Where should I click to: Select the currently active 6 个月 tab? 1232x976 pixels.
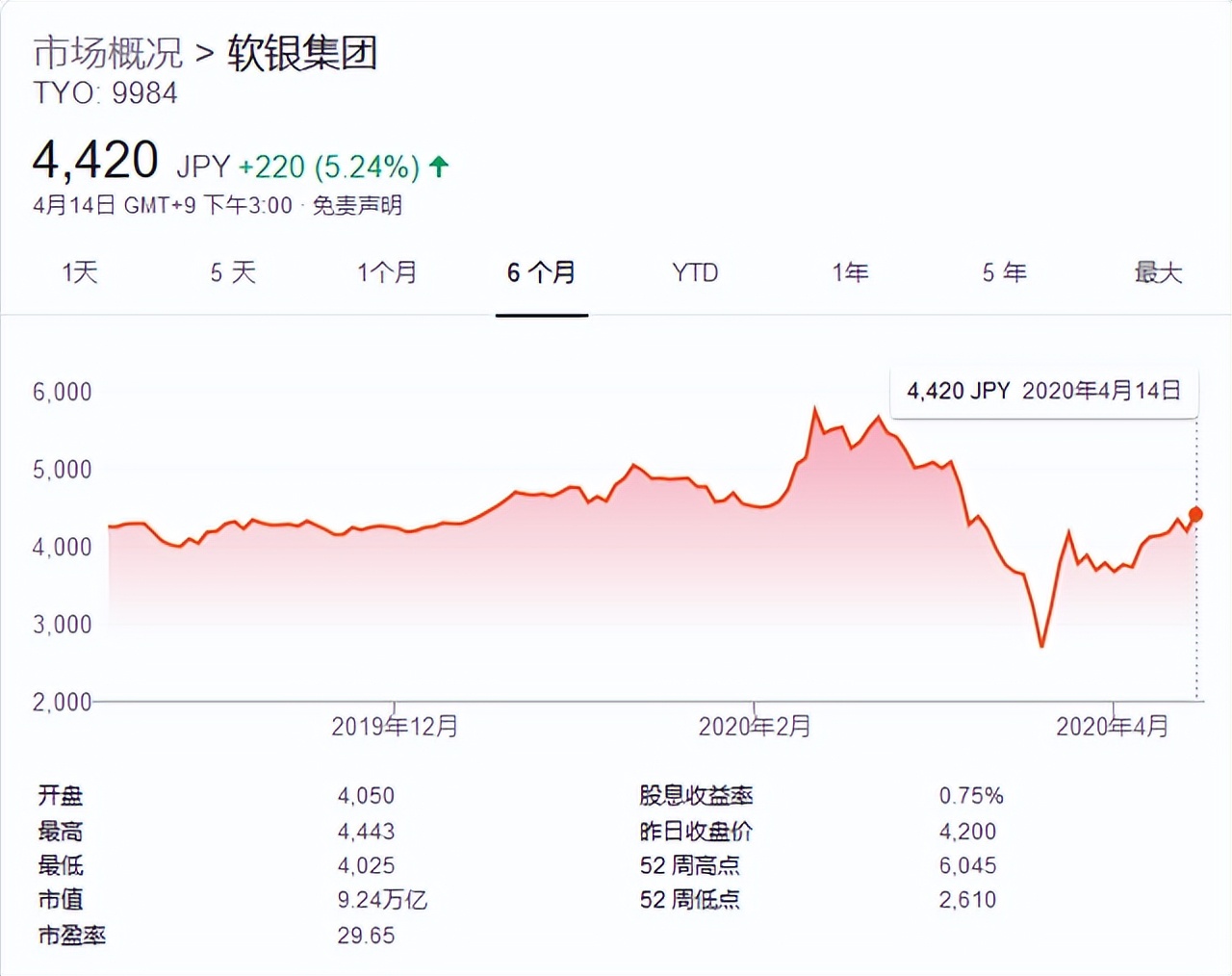click(x=541, y=272)
